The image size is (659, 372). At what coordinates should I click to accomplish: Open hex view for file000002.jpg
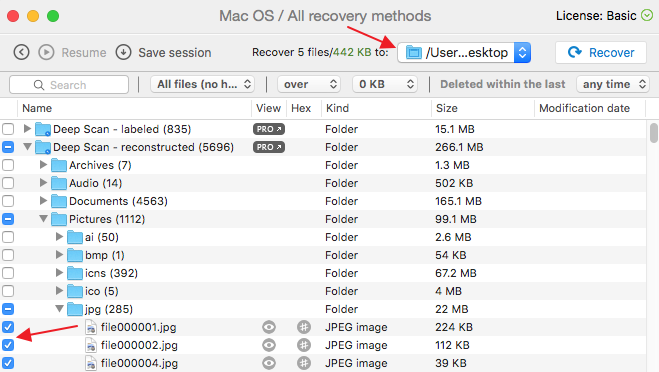[304, 345]
